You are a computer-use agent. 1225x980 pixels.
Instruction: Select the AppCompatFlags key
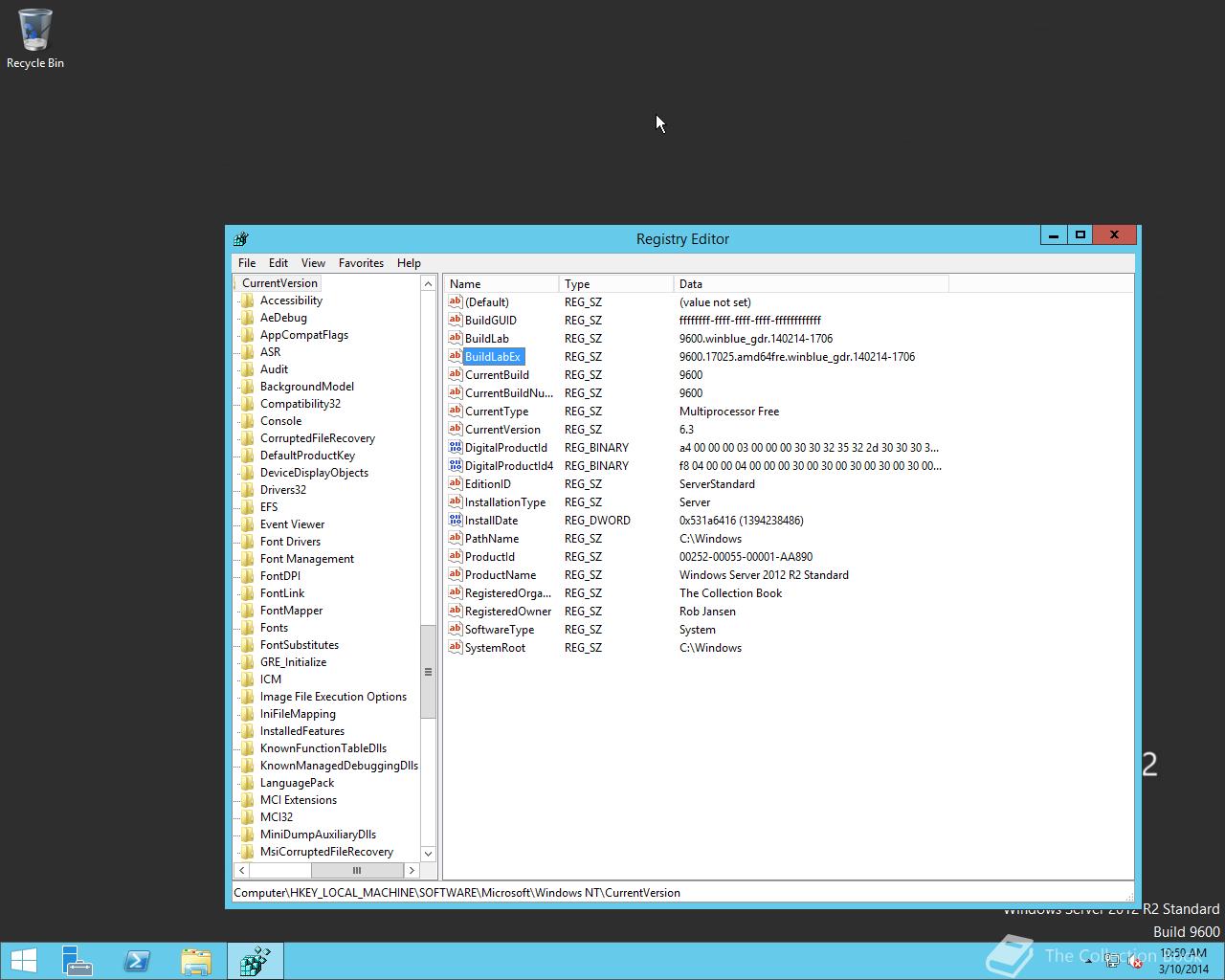click(304, 335)
